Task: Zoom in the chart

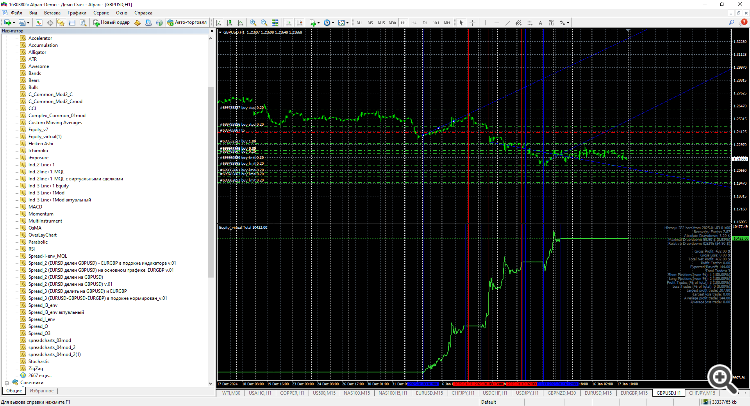Action: [253, 22]
